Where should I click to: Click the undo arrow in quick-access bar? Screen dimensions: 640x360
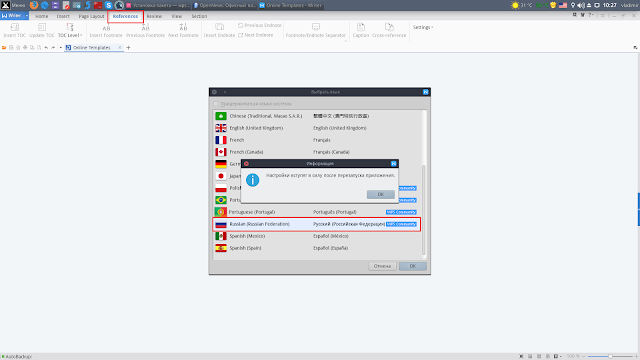point(46,48)
